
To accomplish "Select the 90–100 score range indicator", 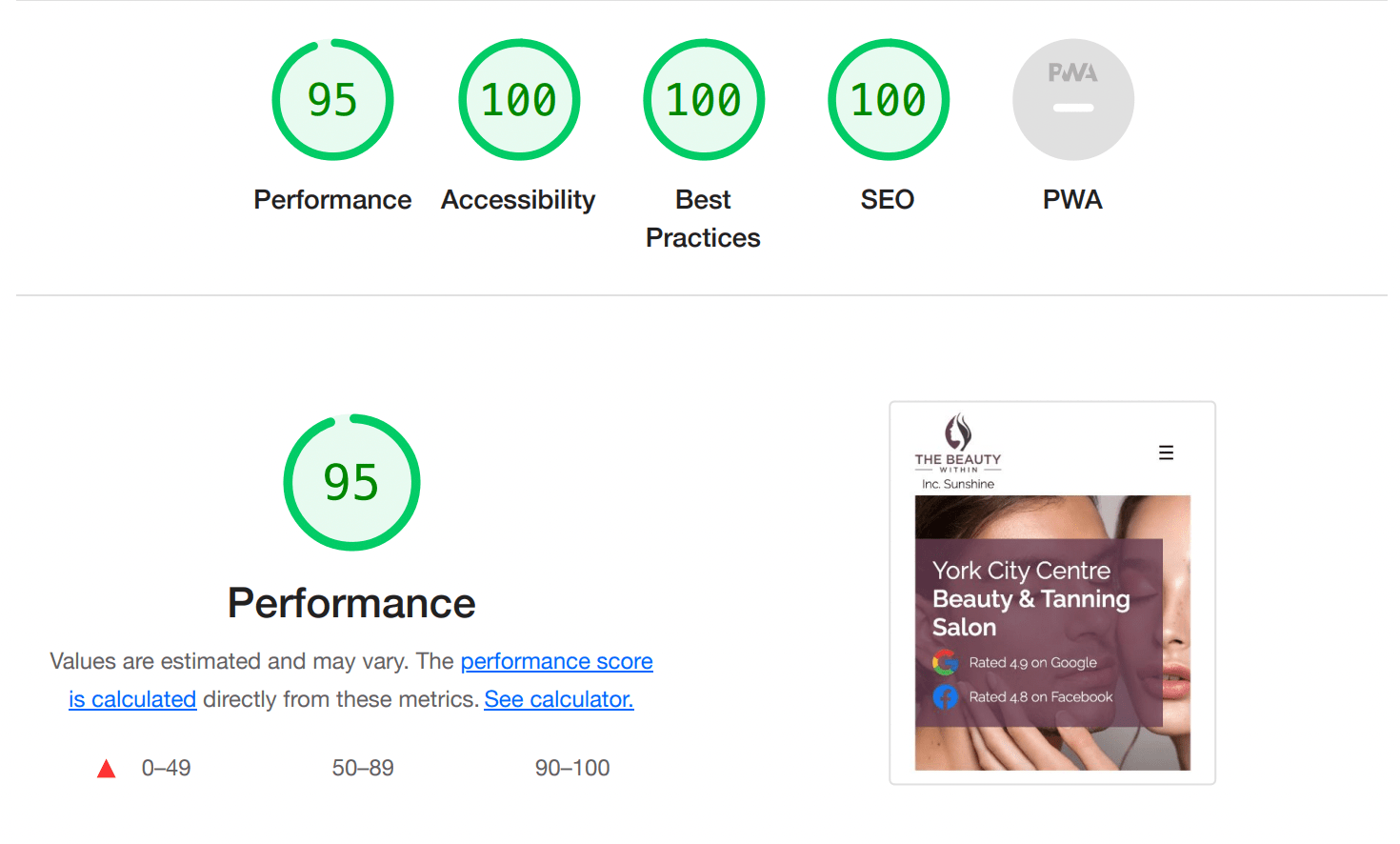I will [x=572, y=768].
